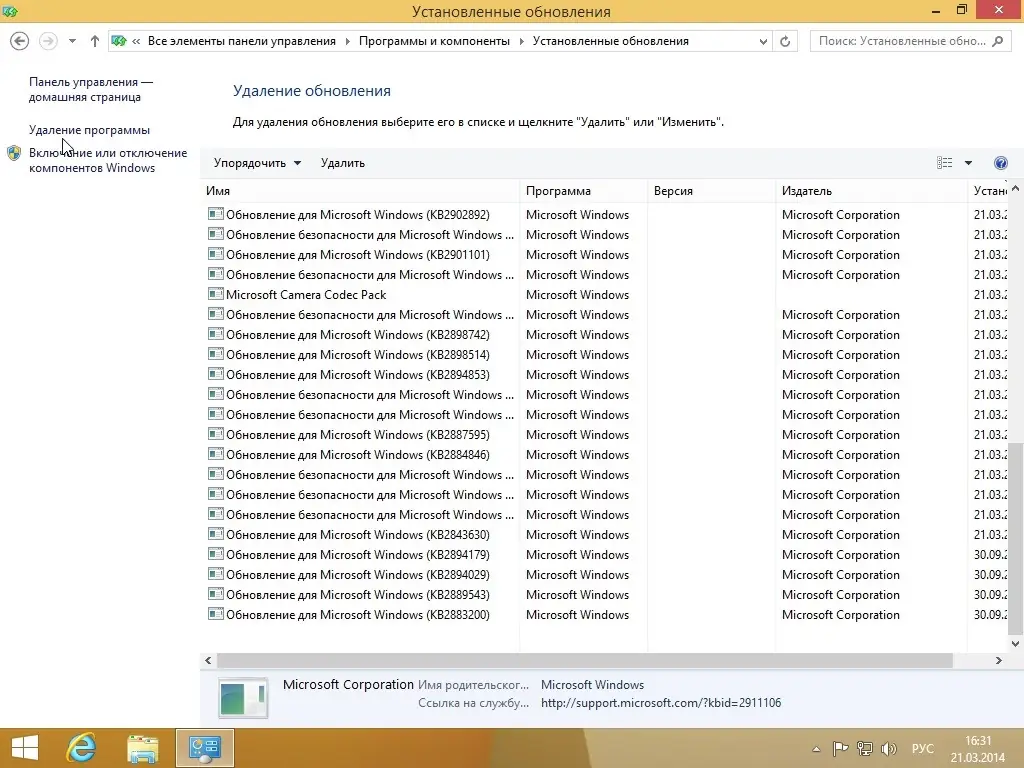The height and width of the screenshot is (768, 1024).
Task: Click horizontal scrollbar left arrow
Action: click(208, 661)
